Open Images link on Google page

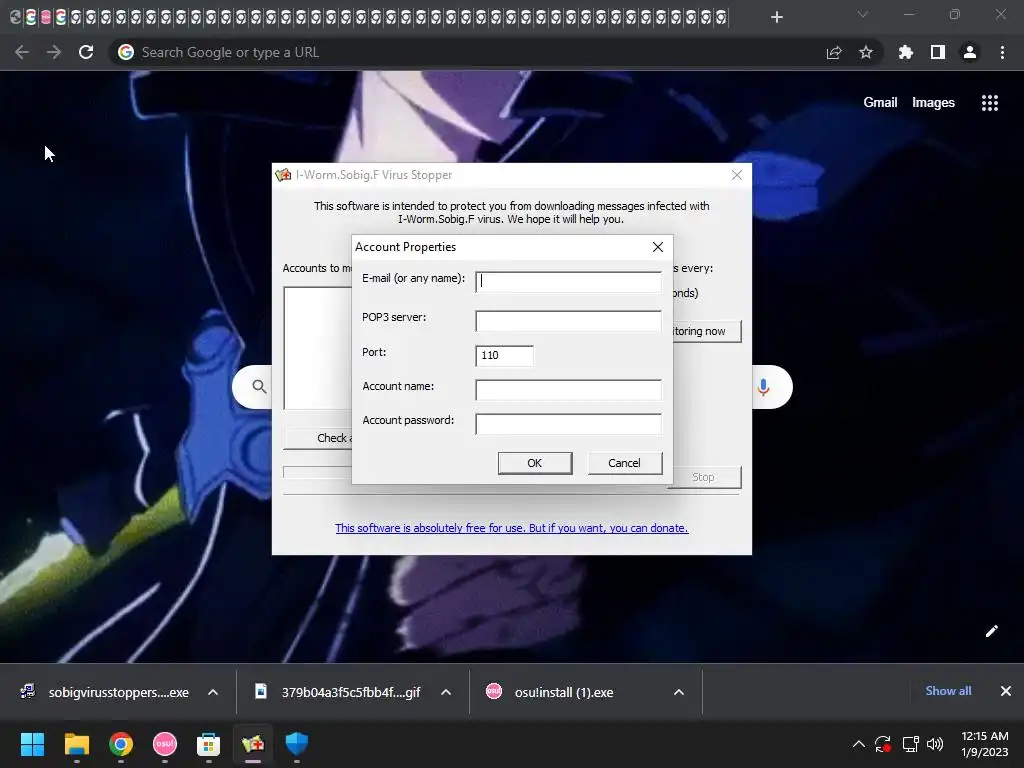click(x=933, y=103)
